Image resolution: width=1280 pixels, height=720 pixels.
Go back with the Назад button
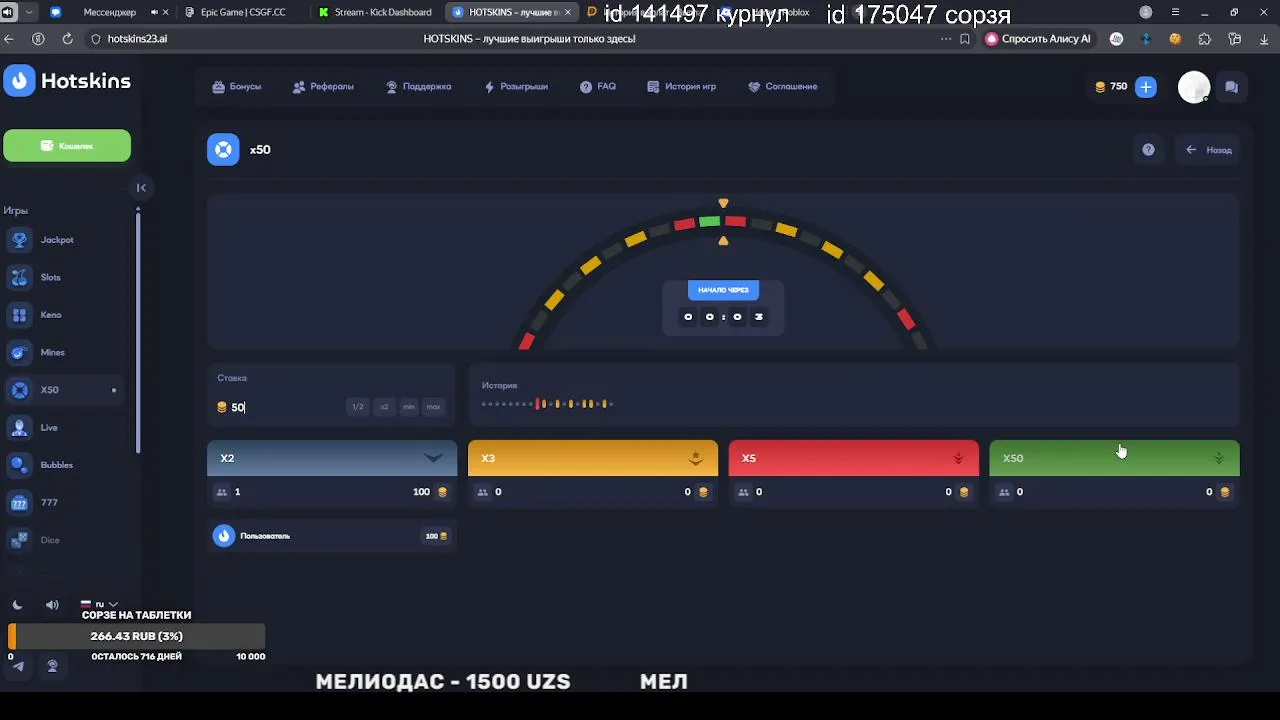pos(1208,150)
